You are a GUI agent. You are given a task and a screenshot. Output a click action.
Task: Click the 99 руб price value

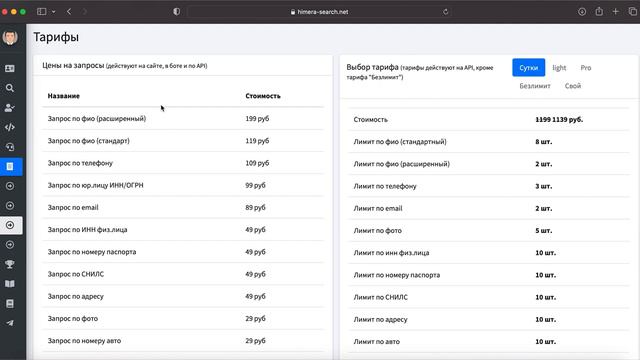tap(255, 185)
